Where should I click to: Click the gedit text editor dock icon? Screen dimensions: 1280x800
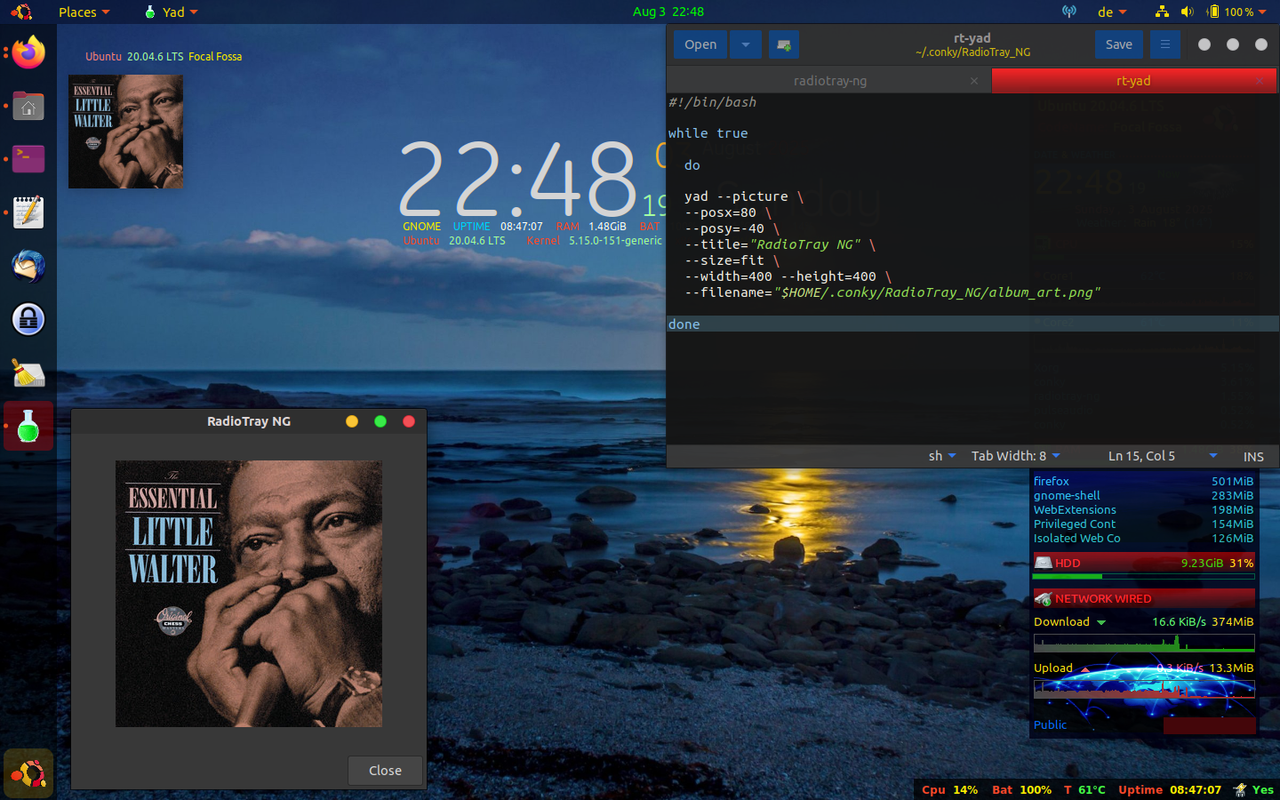28,212
